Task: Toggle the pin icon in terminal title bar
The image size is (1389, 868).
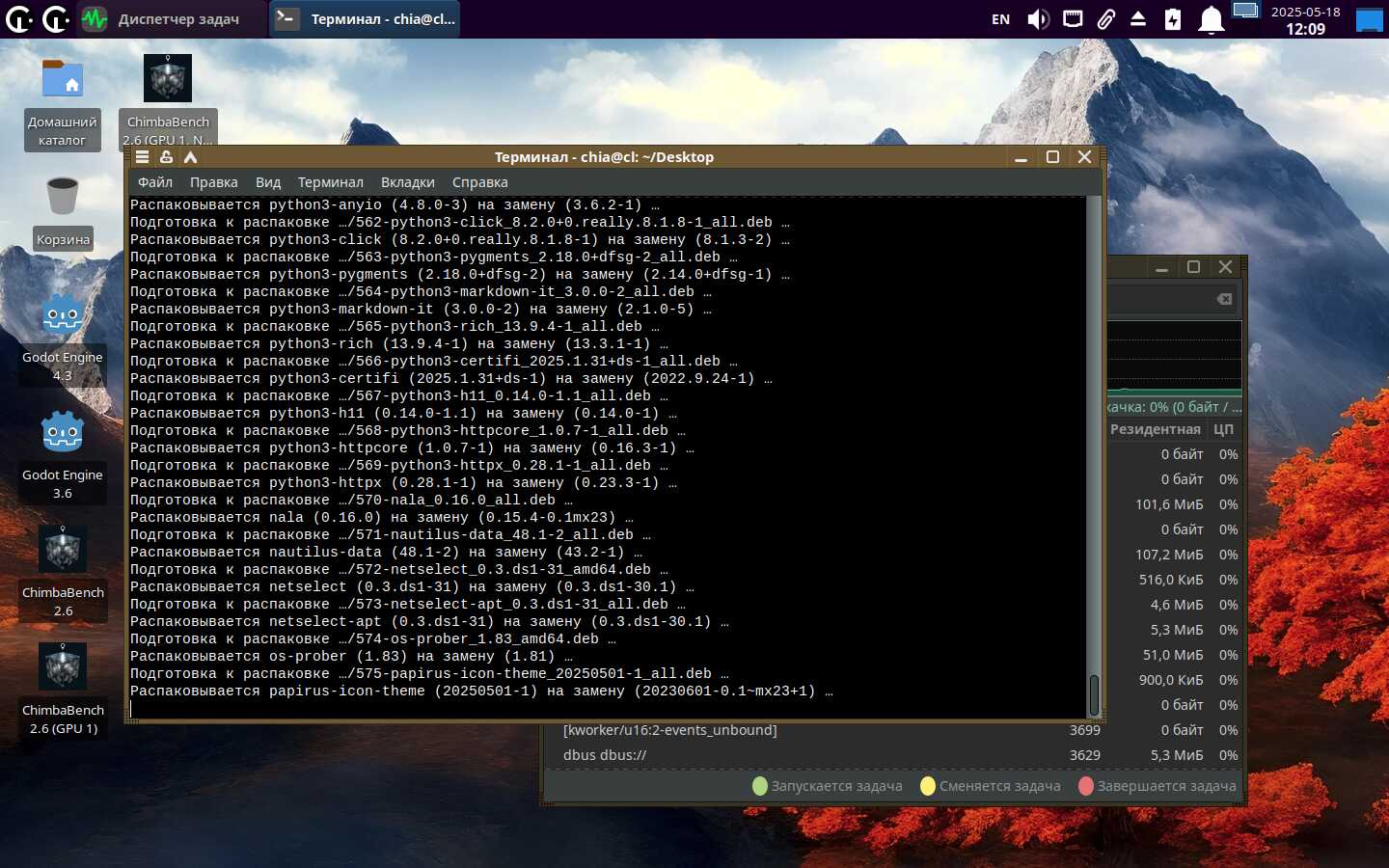Action: click(x=166, y=157)
